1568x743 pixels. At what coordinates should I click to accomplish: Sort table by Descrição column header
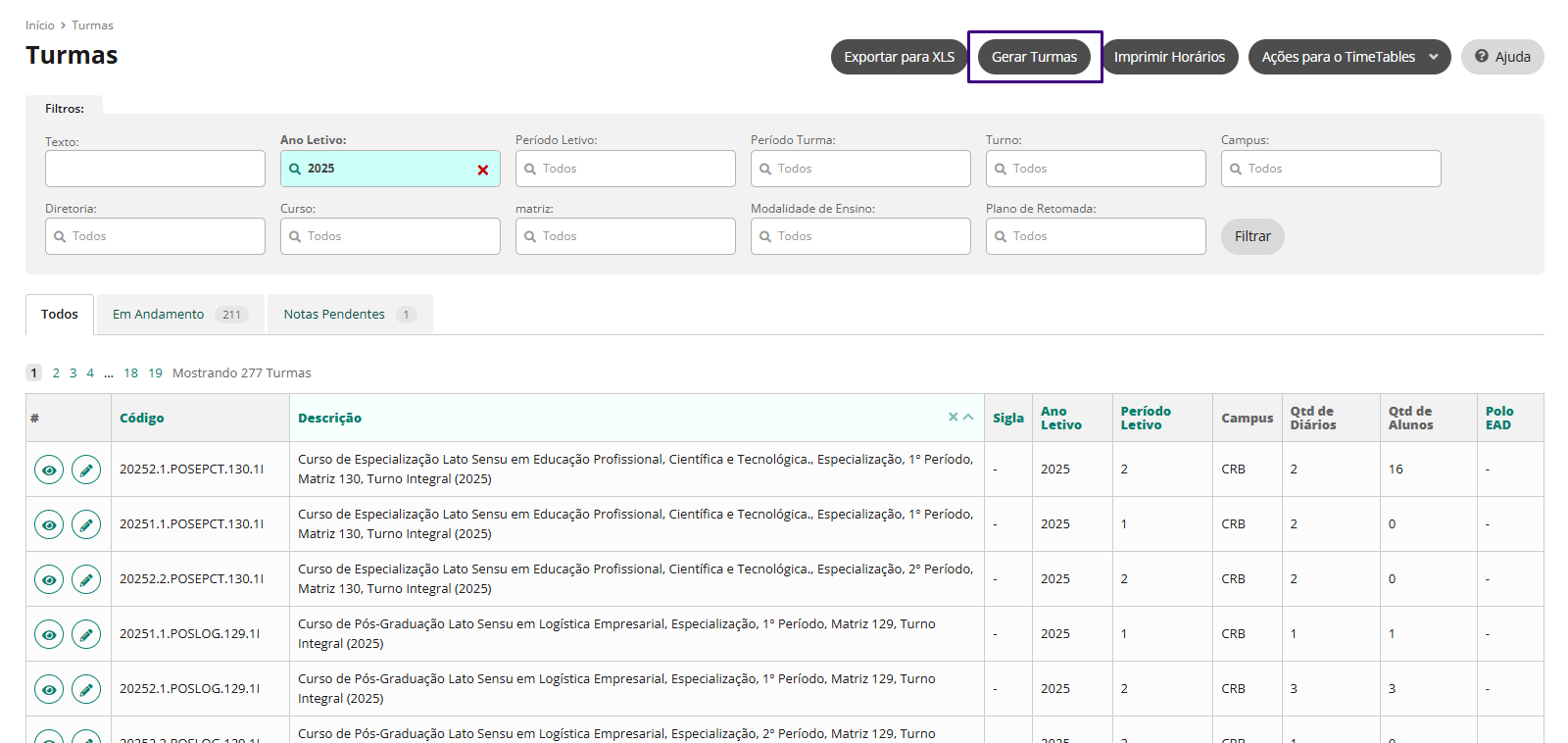(329, 418)
